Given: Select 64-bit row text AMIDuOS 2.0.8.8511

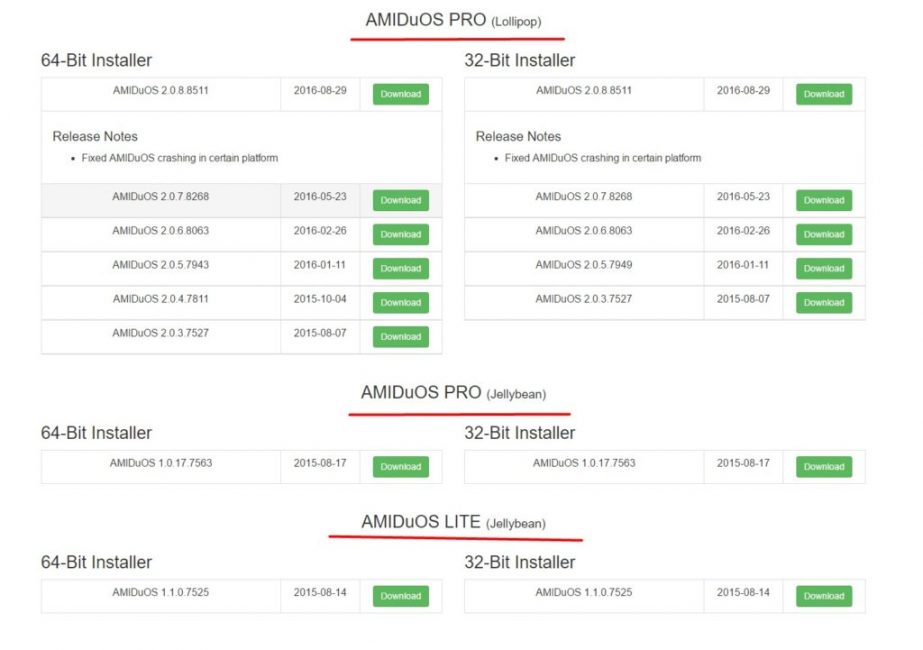Looking at the screenshot, I should (161, 91).
